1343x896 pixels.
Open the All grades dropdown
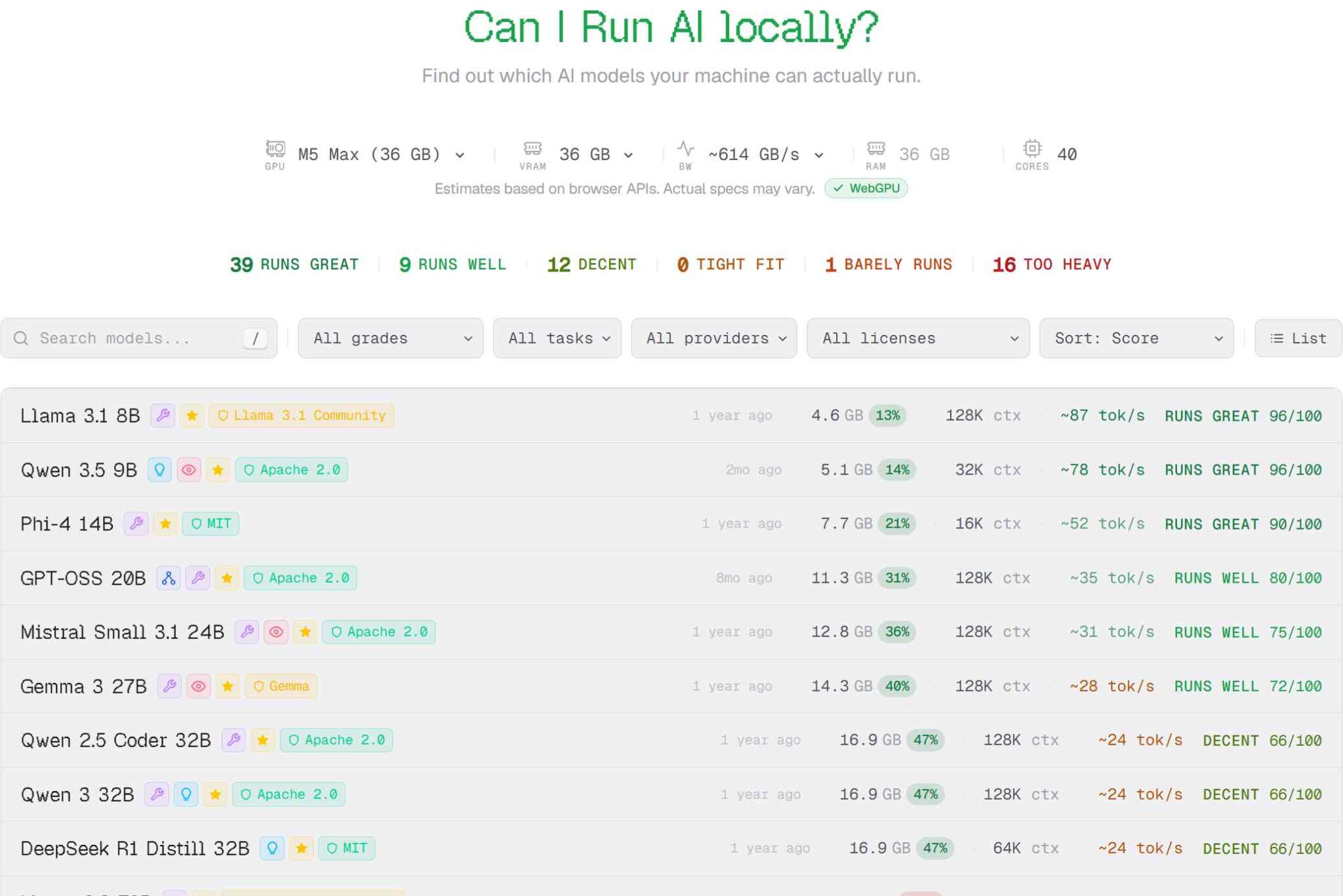point(390,338)
